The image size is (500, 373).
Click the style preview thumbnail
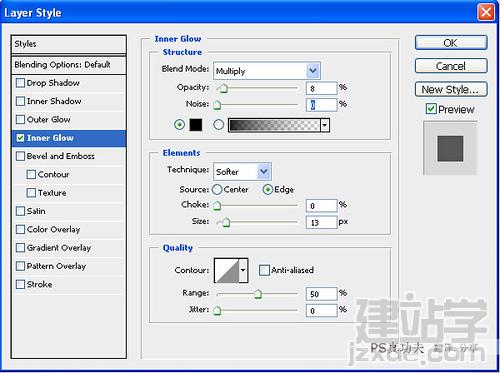(450, 148)
